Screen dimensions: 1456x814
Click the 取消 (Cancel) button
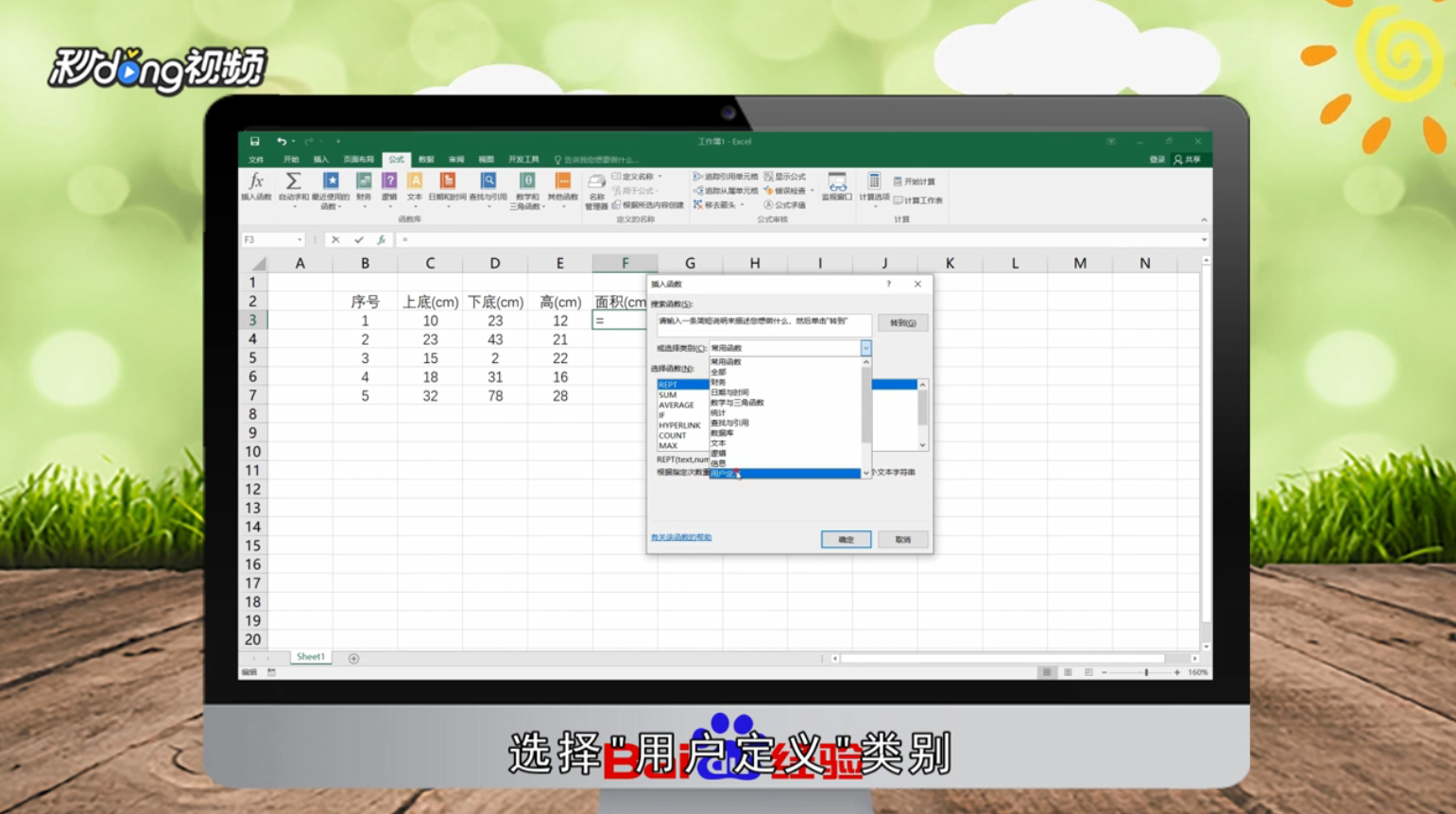coord(902,540)
